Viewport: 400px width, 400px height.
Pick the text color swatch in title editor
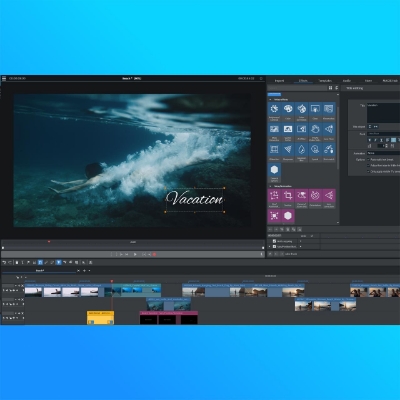394,140
